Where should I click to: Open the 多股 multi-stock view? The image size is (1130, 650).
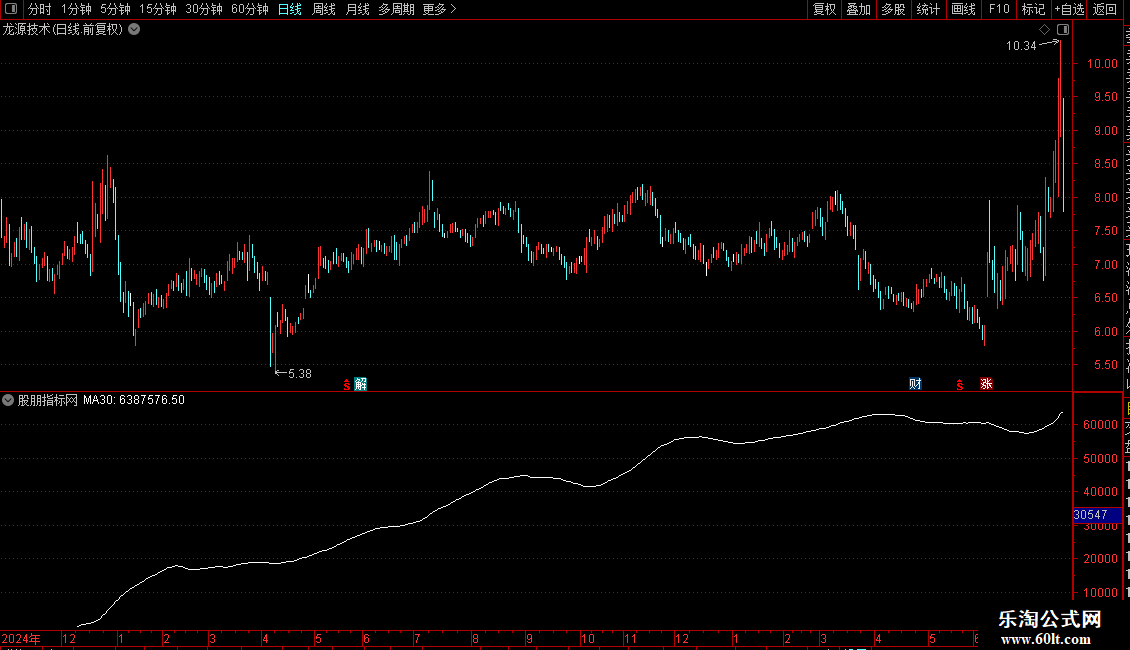[x=894, y=9]
